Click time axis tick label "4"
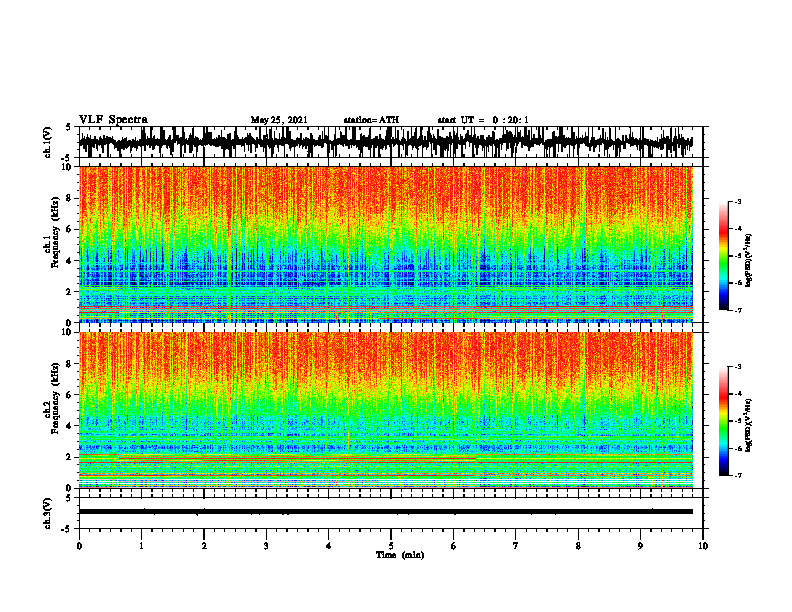792x612 pixels. pyautogui.click(x=329, y=546)
